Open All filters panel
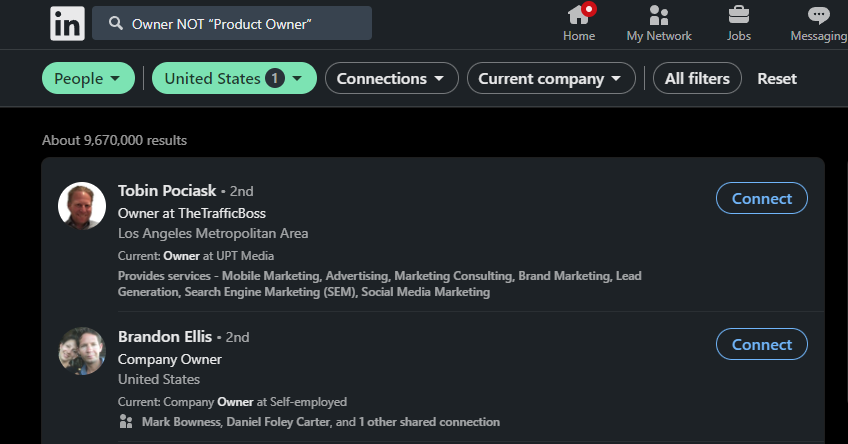Screen dimensions: 848x444 click(x=697, y=78)
